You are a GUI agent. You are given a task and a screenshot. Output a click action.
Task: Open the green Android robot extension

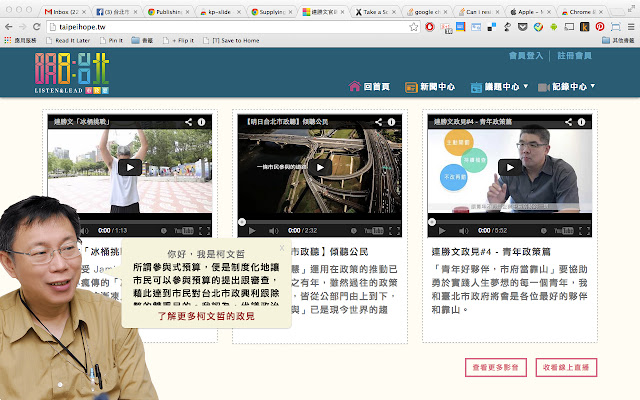point(554,27)
